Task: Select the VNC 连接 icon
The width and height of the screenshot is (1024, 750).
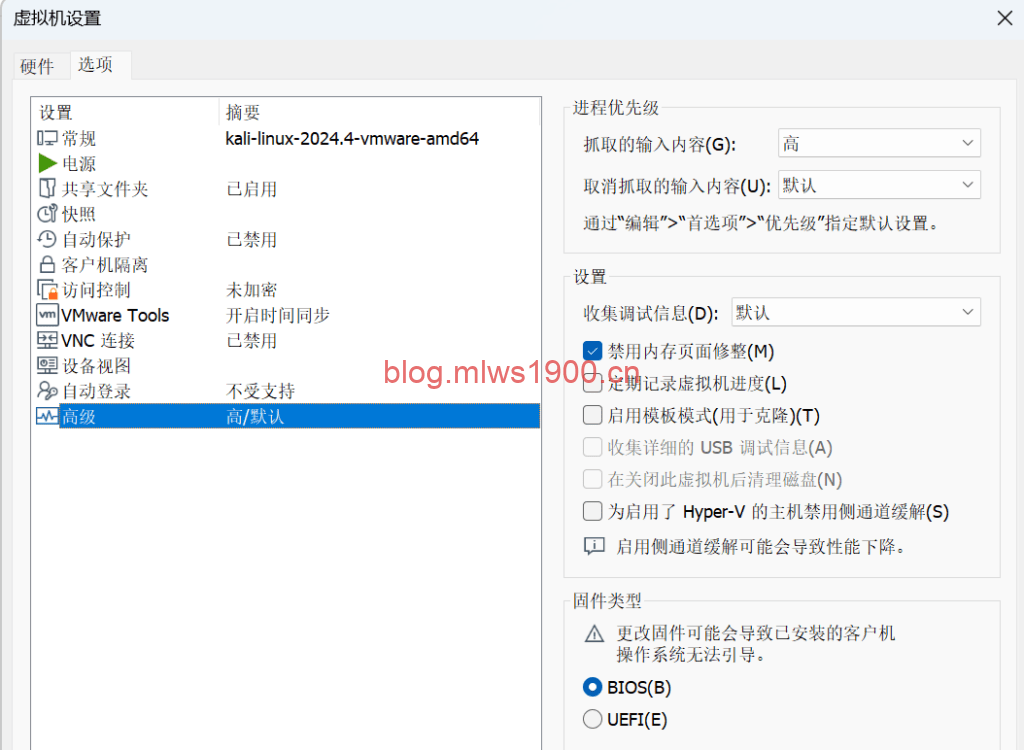Action: point(47,341)
